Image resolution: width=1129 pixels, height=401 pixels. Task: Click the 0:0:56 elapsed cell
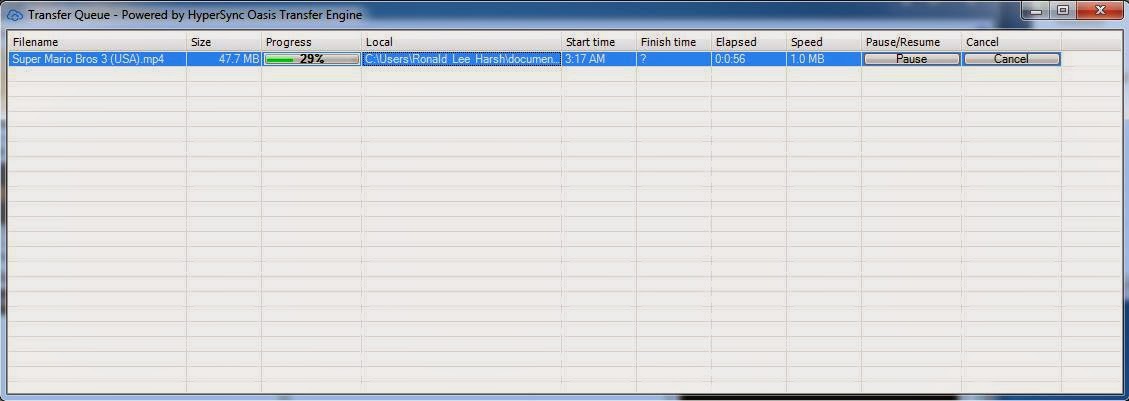pos(749,59)
